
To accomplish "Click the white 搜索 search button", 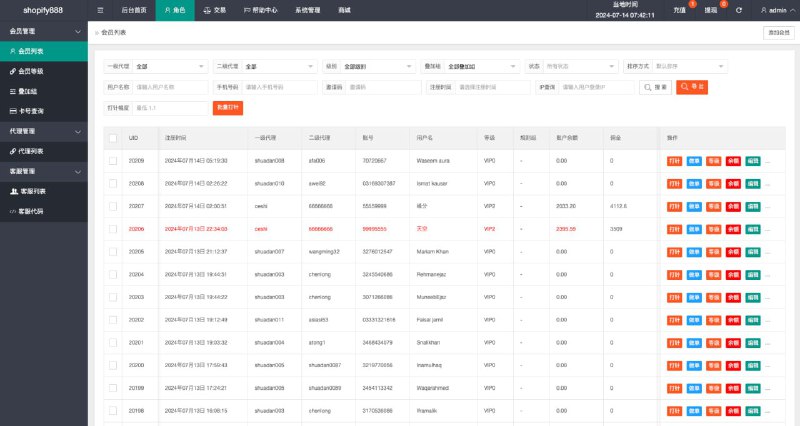I will coord(655,87).
